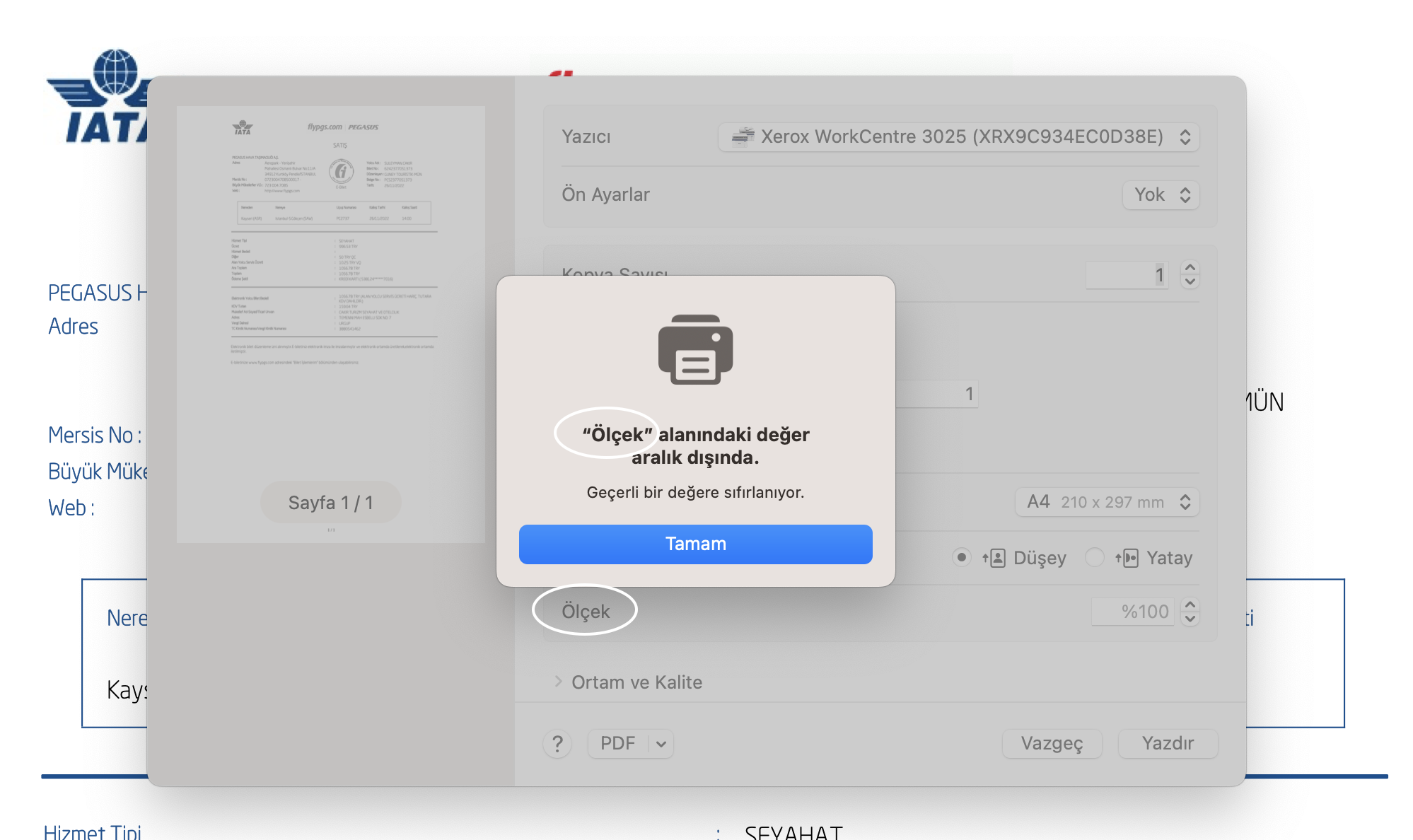Open the Ön Ayarlar presets dropdown

pos(1161,194)
